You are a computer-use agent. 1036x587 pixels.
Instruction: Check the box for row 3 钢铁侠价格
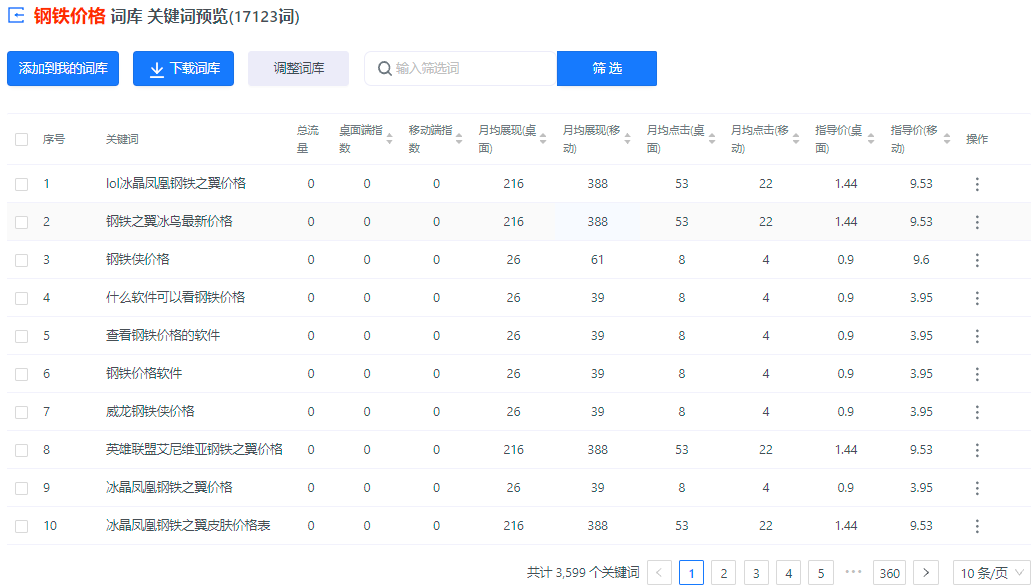click(22, 260)
